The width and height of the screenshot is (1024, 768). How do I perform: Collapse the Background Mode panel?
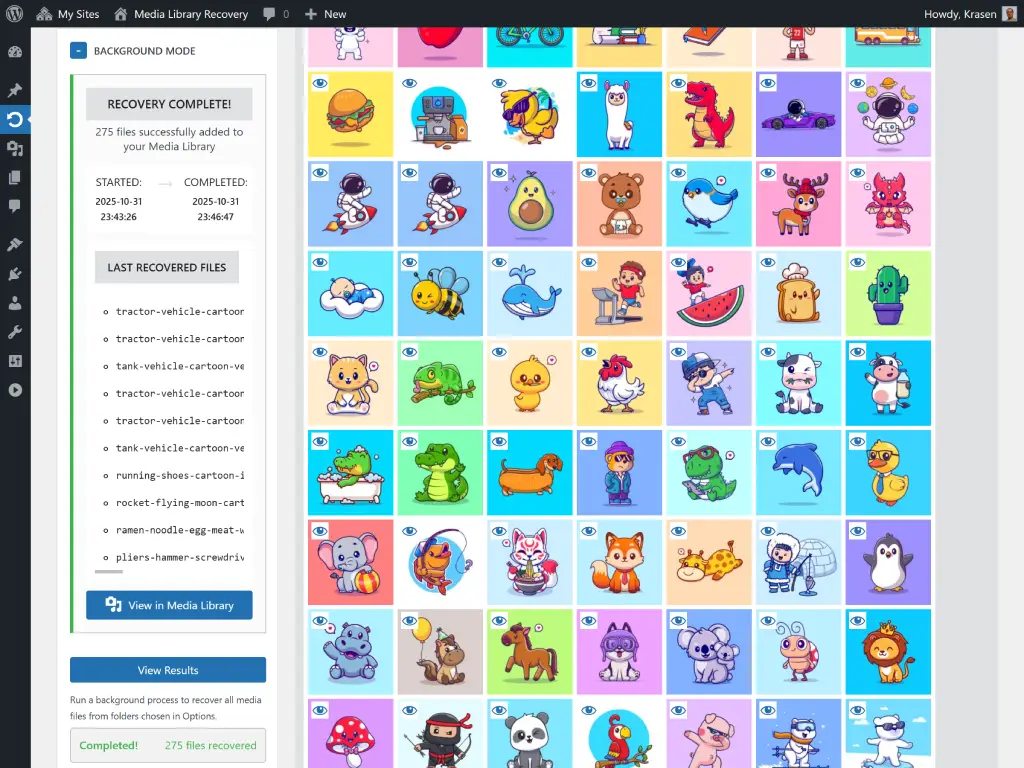click(79, 49)
